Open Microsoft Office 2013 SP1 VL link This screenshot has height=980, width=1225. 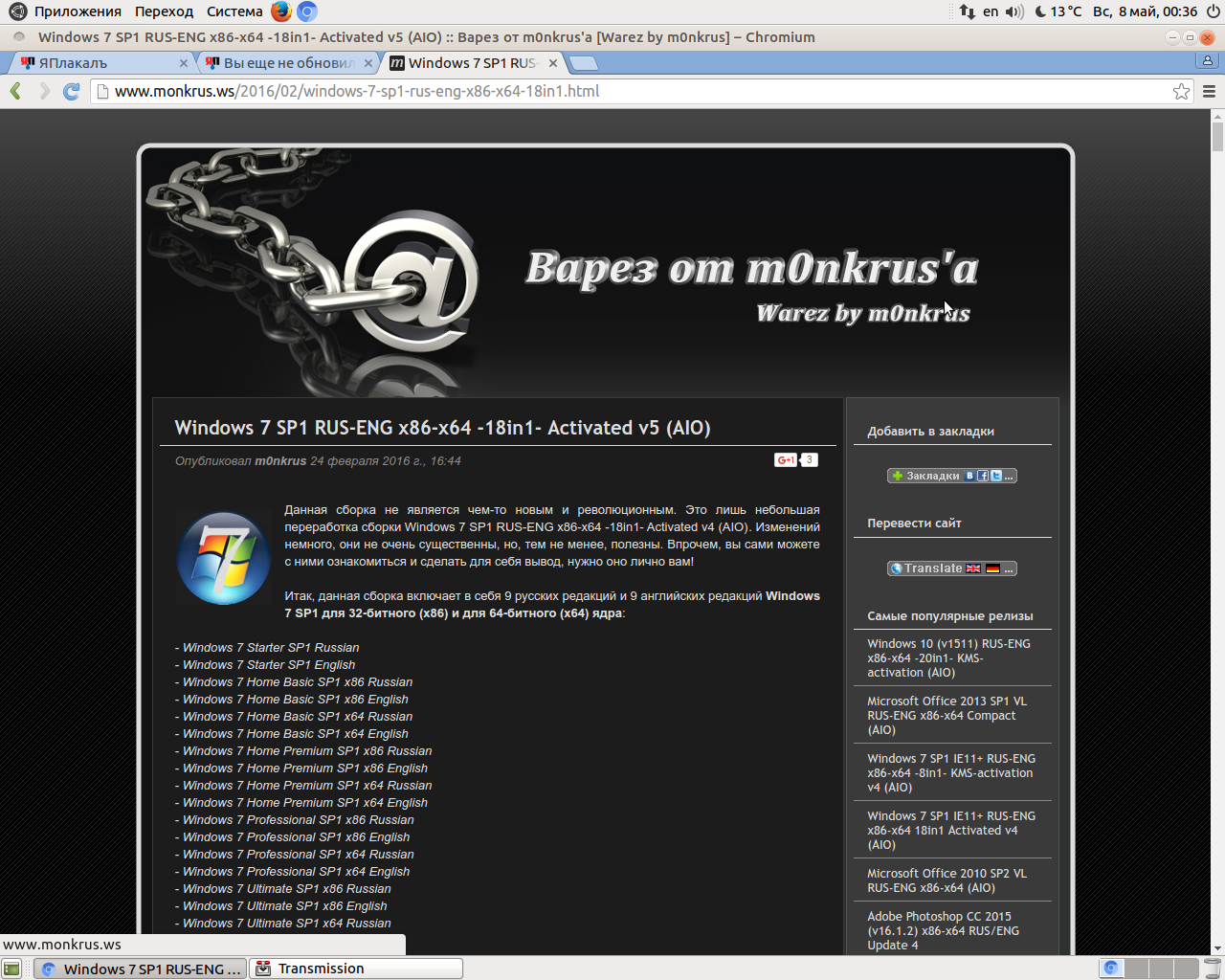coord(947,715)
